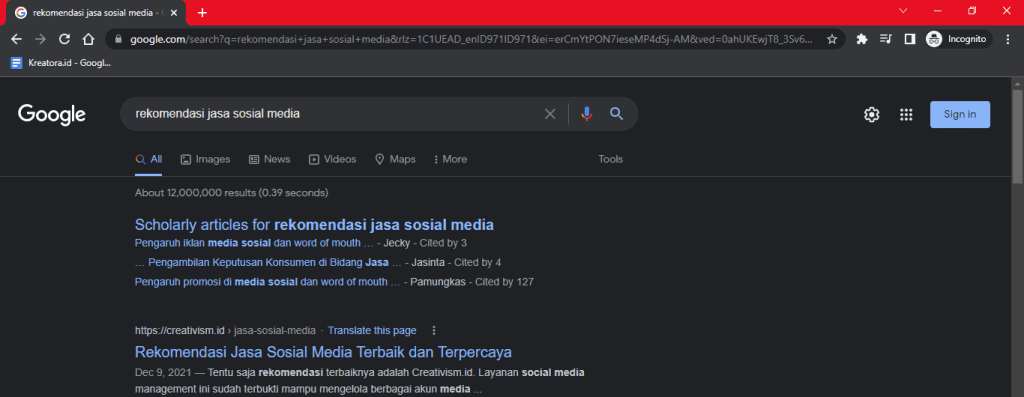Open media controls in the browser toolbar

[886, 39]
